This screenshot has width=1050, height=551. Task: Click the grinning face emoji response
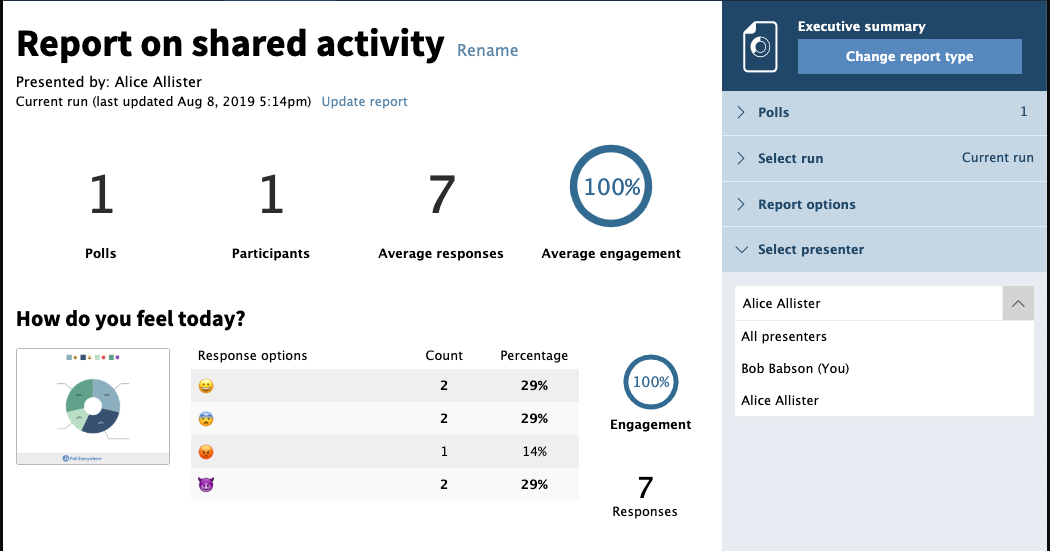coord(206,386)
